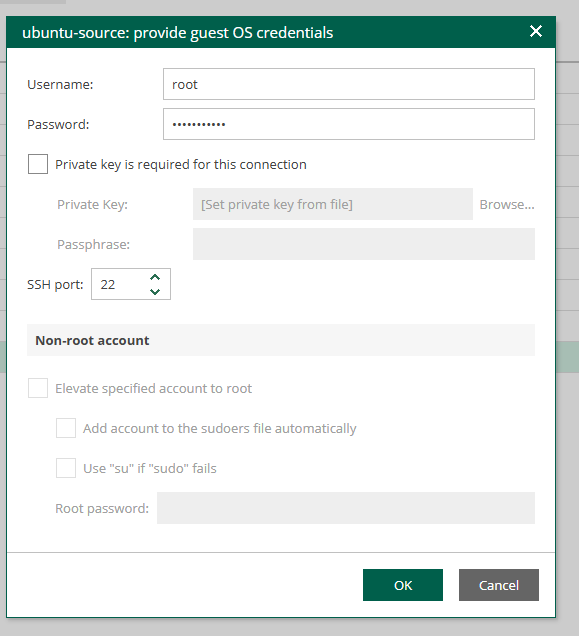The image size is (579, 636).
Task: Focus the Root password field
Action: pos(346,508)
